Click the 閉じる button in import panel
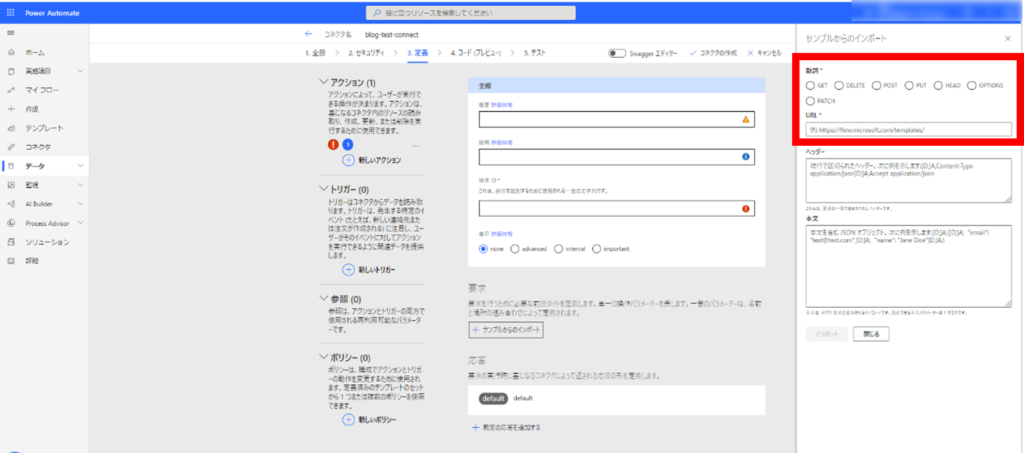Viewport: 1024px width, 453px height. 870,334
